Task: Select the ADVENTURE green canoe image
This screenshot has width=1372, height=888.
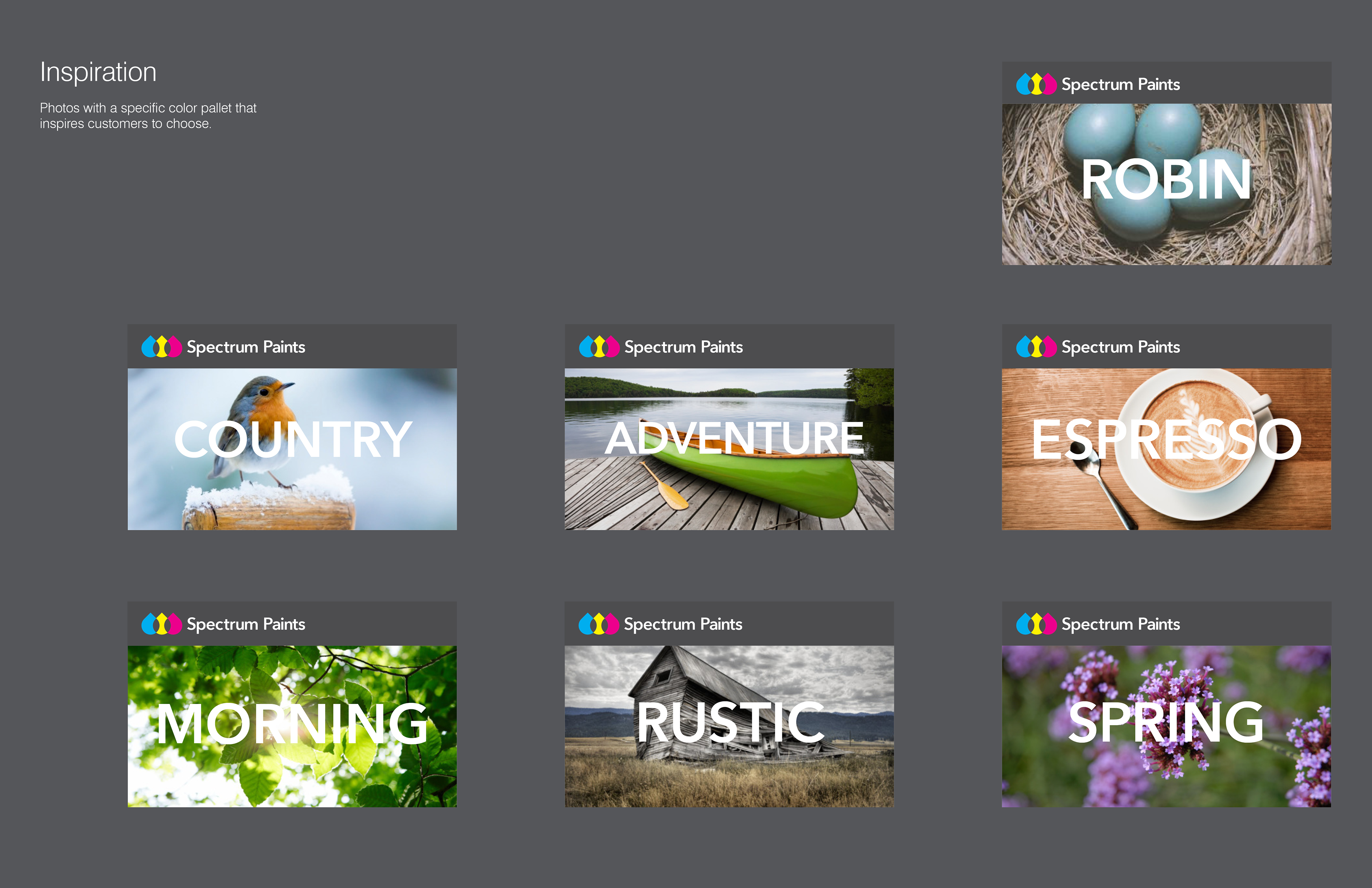Action: (729, 448)
